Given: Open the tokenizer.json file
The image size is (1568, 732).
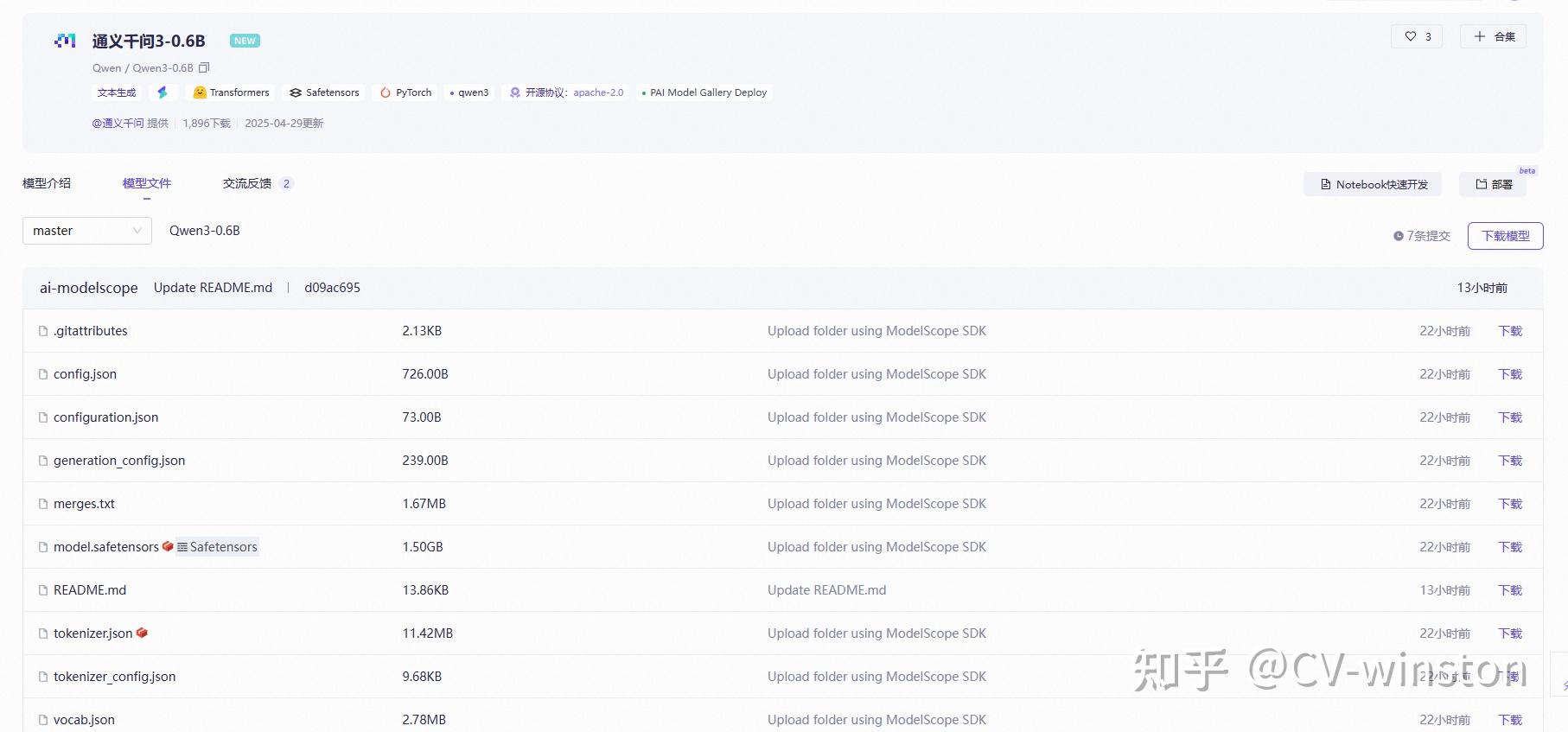Looking at the screenshot, I should [93, 633].
